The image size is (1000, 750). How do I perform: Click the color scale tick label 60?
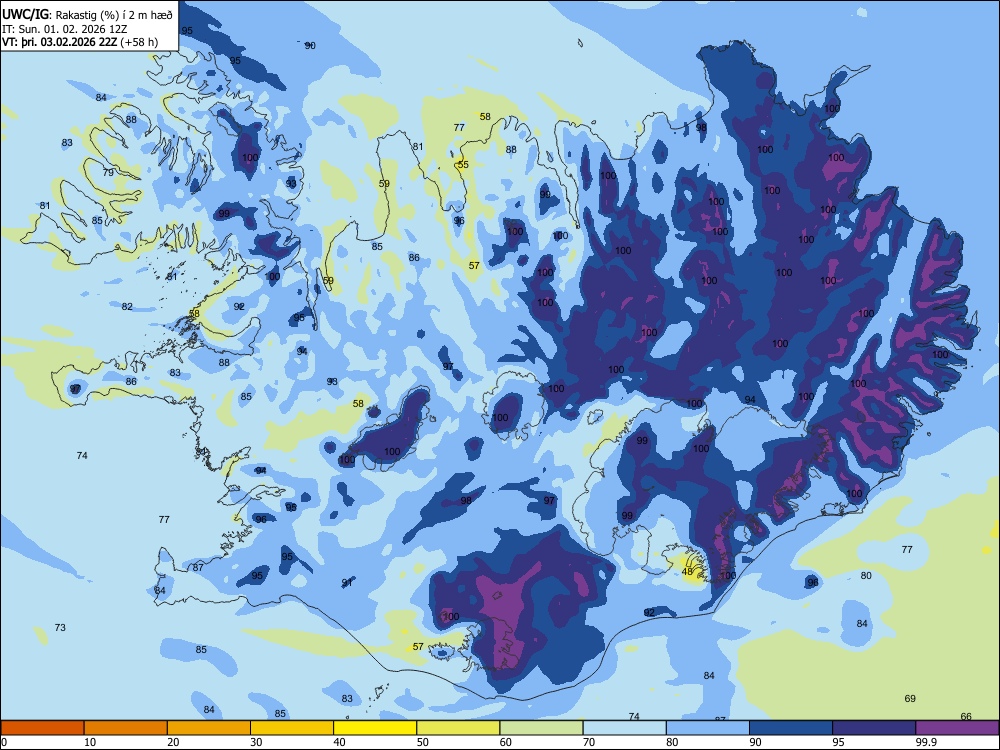[506, 742]
